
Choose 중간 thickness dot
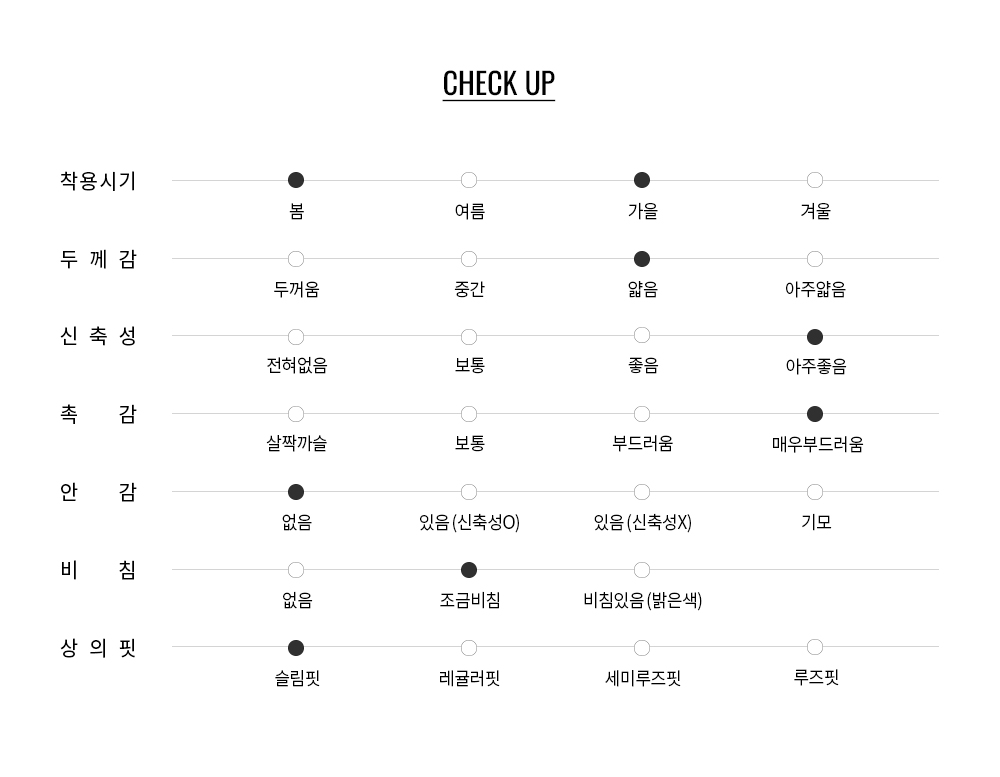pyautogui.click(x=469, y=259)
